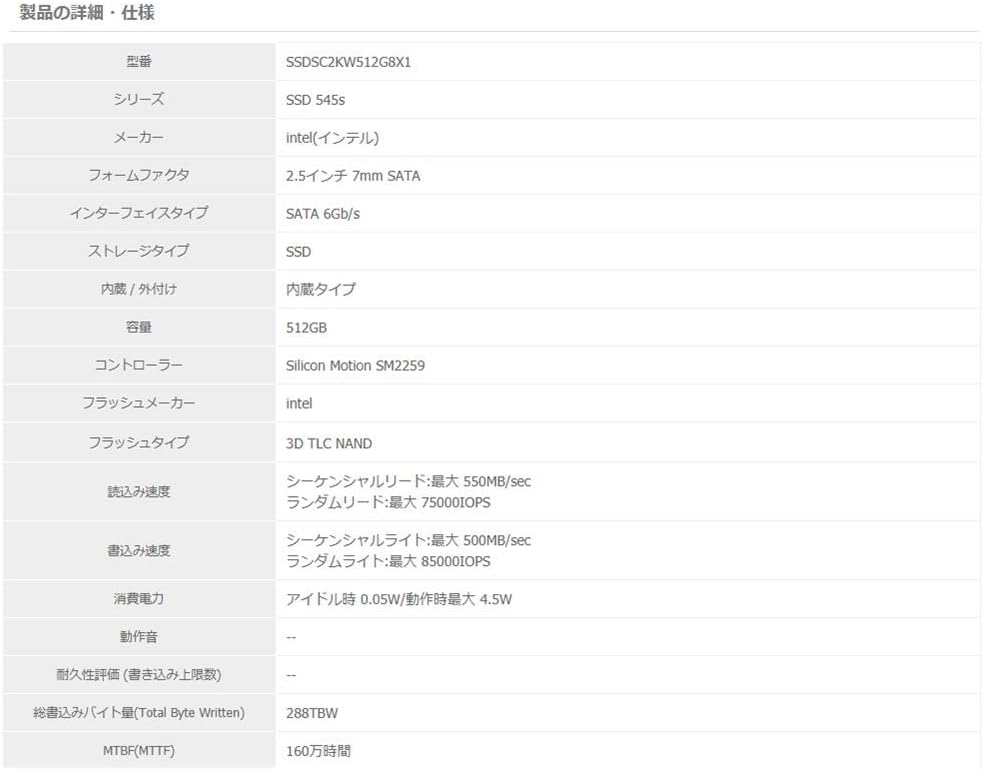The image size is (983, 770).
Task: Select the 動作音 label
Action: coord(139,636)
